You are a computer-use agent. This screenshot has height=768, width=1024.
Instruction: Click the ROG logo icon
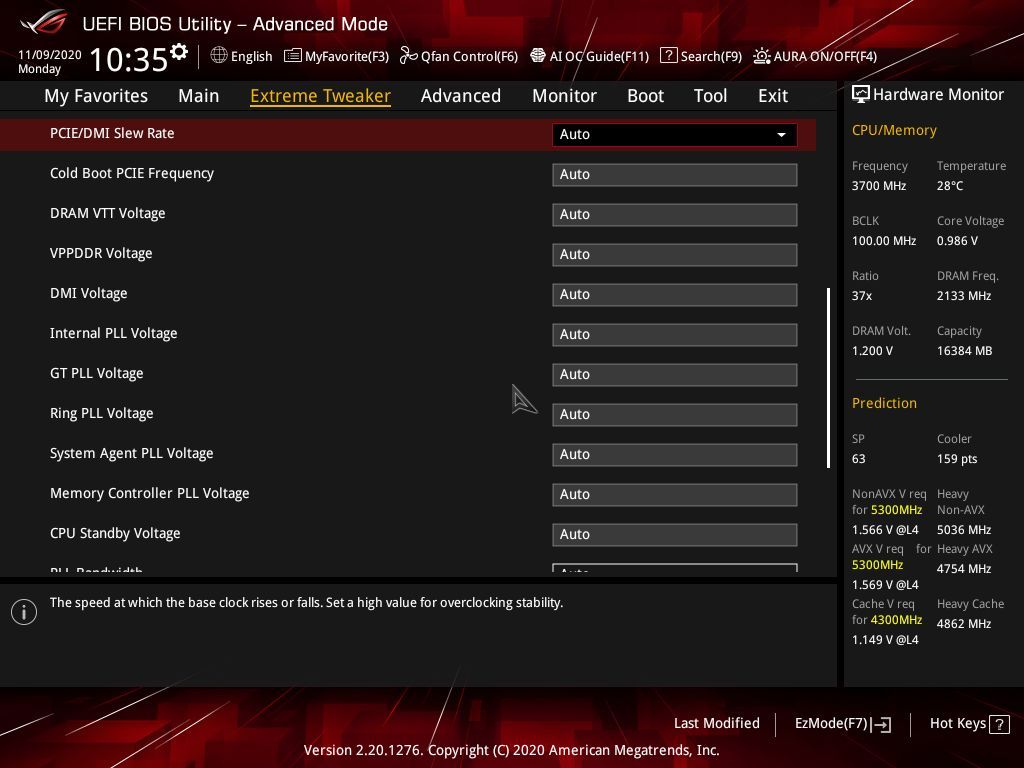[43, 23]
